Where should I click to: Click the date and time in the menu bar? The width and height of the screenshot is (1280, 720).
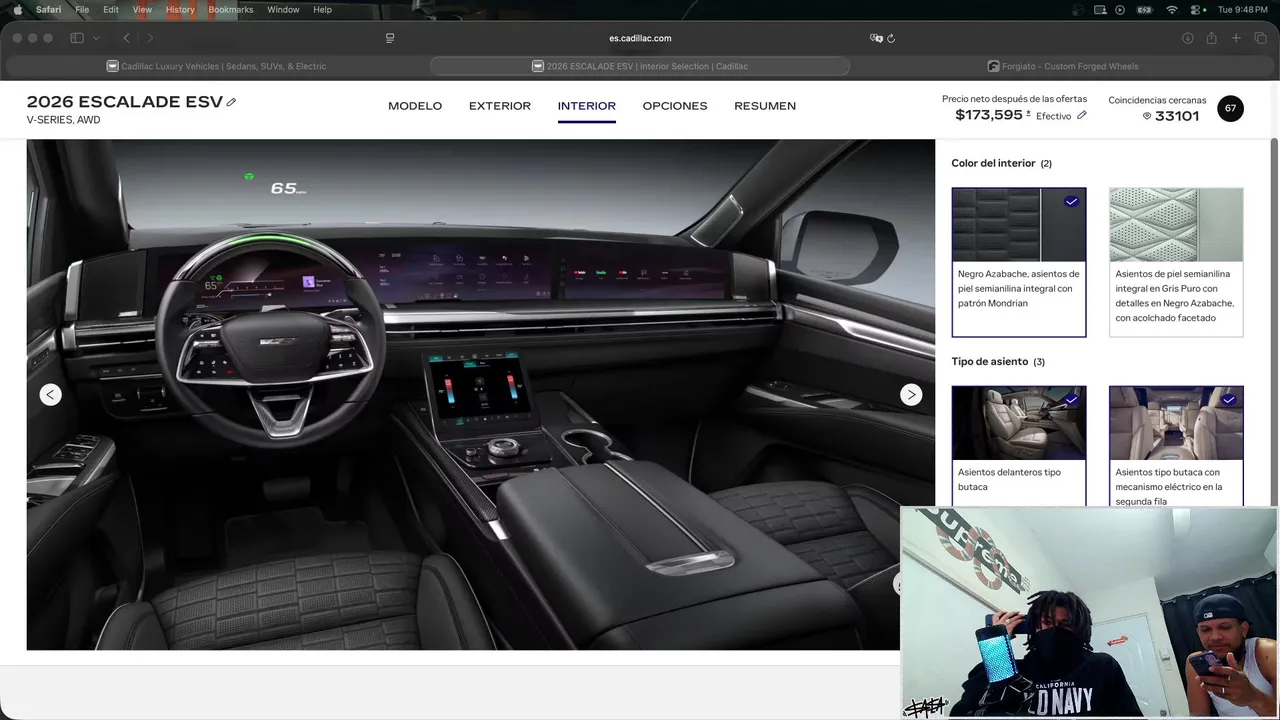click(1243, 9)
